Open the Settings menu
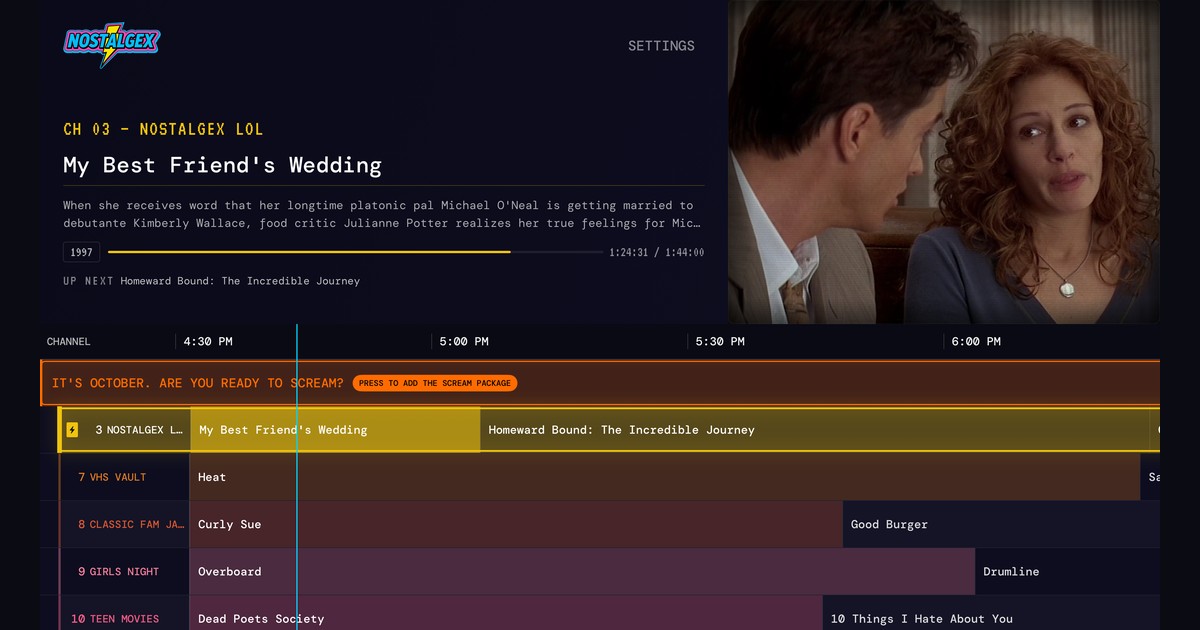 coord(661,46)
